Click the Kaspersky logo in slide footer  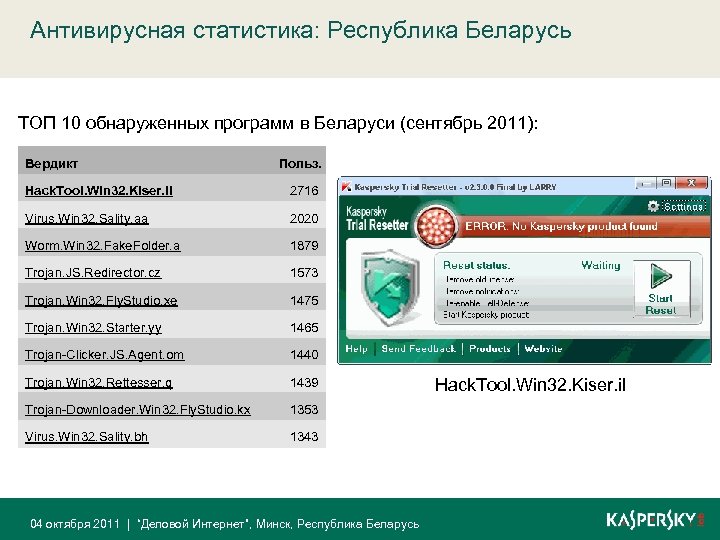click(655, 520)
